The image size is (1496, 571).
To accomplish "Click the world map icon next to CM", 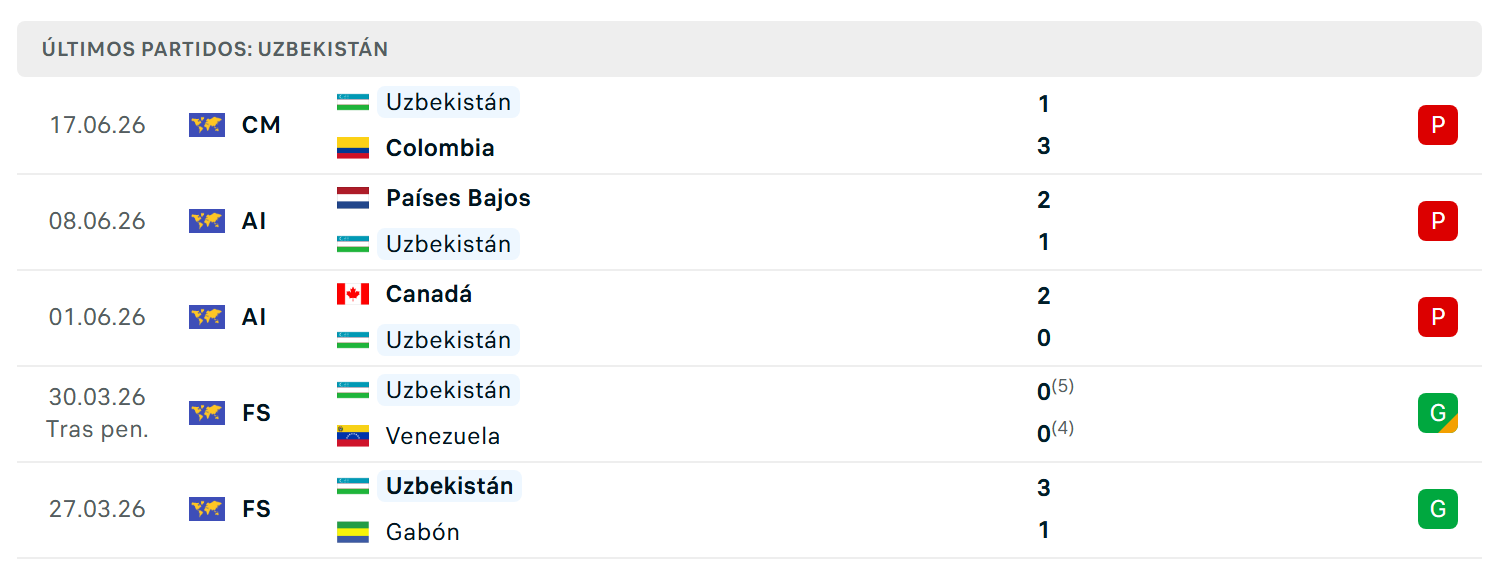I will pyautogui.click(x=207, y=125).
